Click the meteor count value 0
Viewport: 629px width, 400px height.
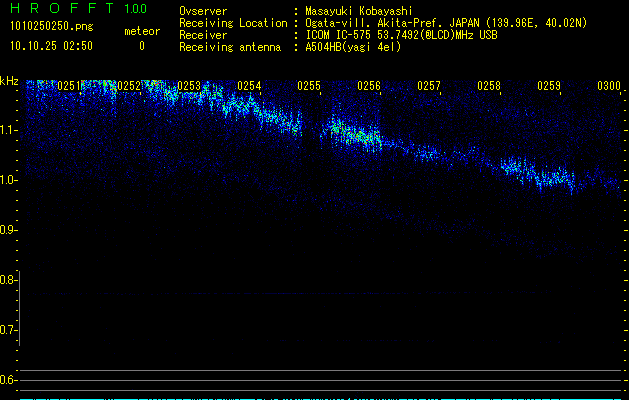click(142, 46)
